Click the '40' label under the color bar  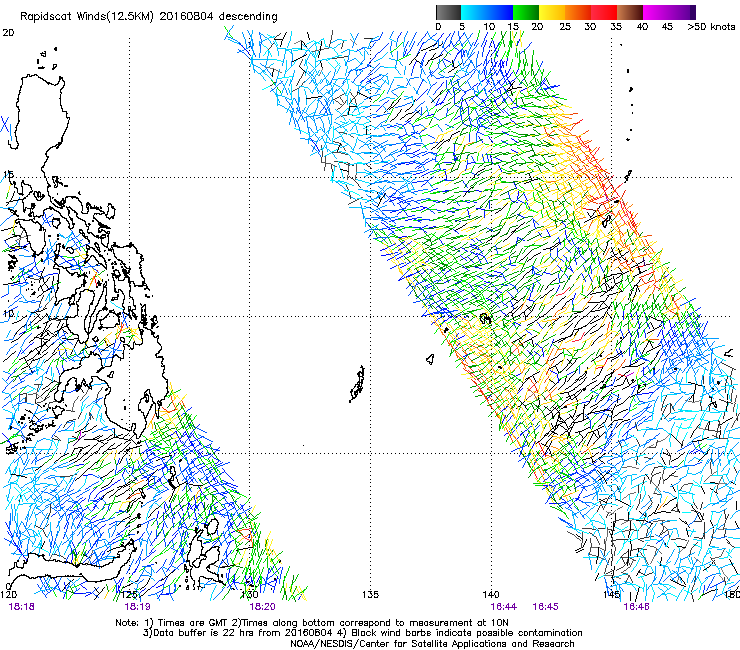(x=642, y=26)
